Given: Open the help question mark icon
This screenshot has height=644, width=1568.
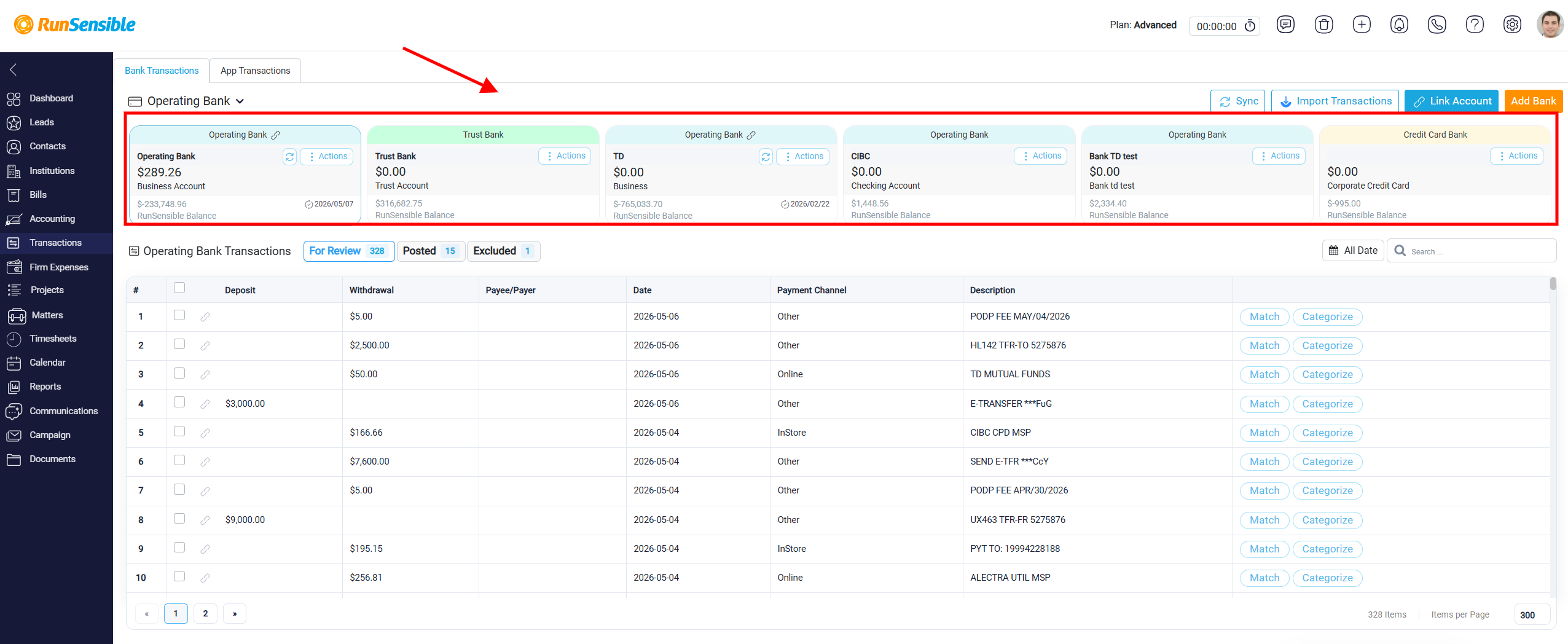Looking at the screenshot, I should click(1475, 25).
